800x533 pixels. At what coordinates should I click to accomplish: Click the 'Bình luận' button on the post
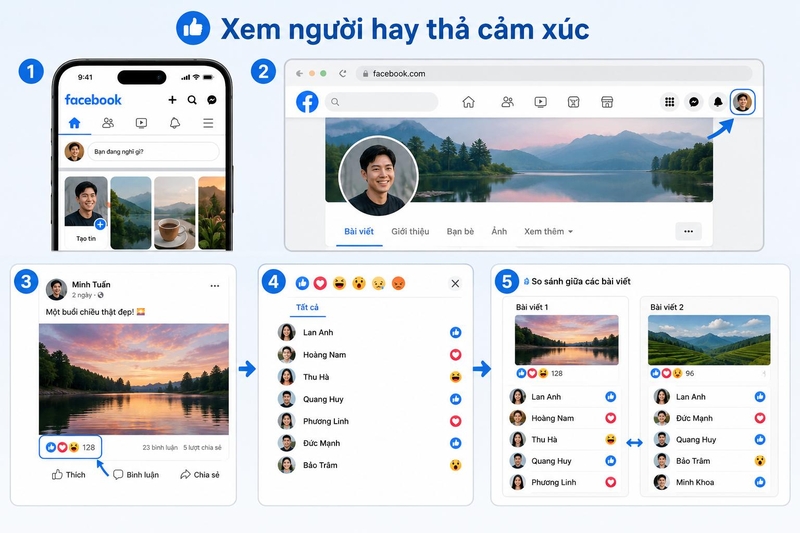[x=136, y=475]
